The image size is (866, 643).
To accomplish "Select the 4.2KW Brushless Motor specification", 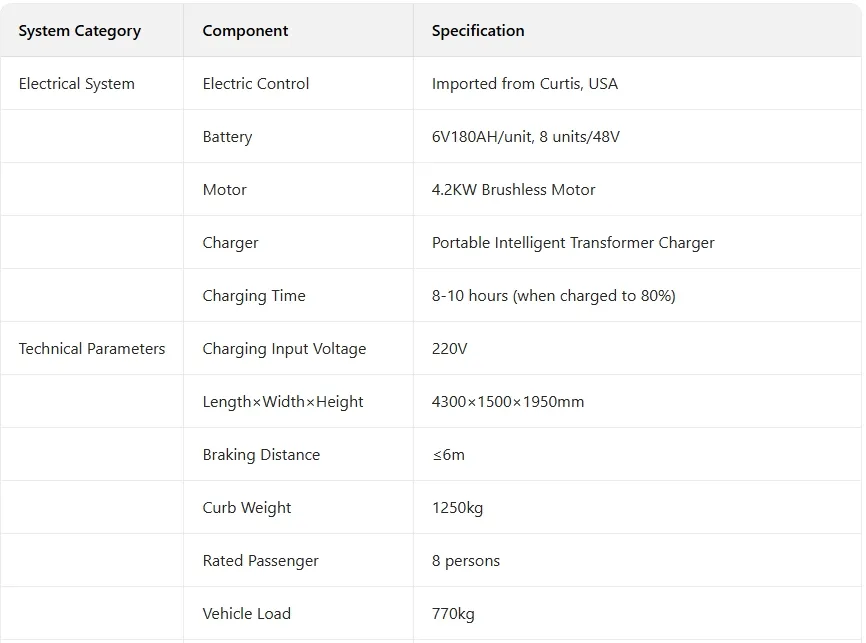I will point(513,190).
